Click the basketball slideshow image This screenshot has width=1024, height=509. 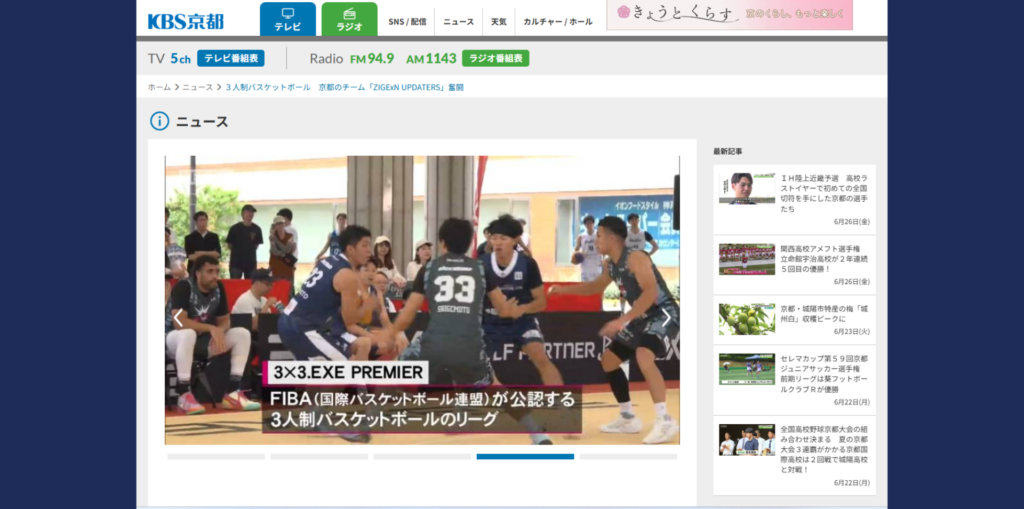point(422,300)
